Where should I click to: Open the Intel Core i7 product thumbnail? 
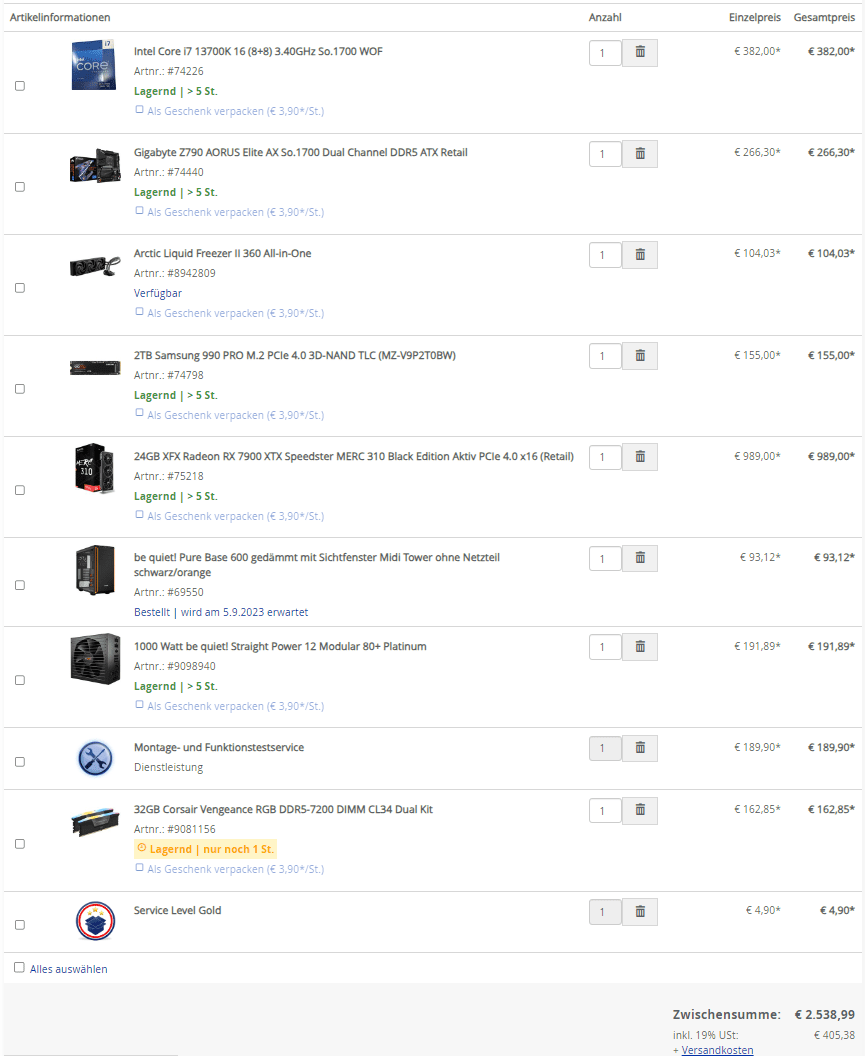[94, 65]
